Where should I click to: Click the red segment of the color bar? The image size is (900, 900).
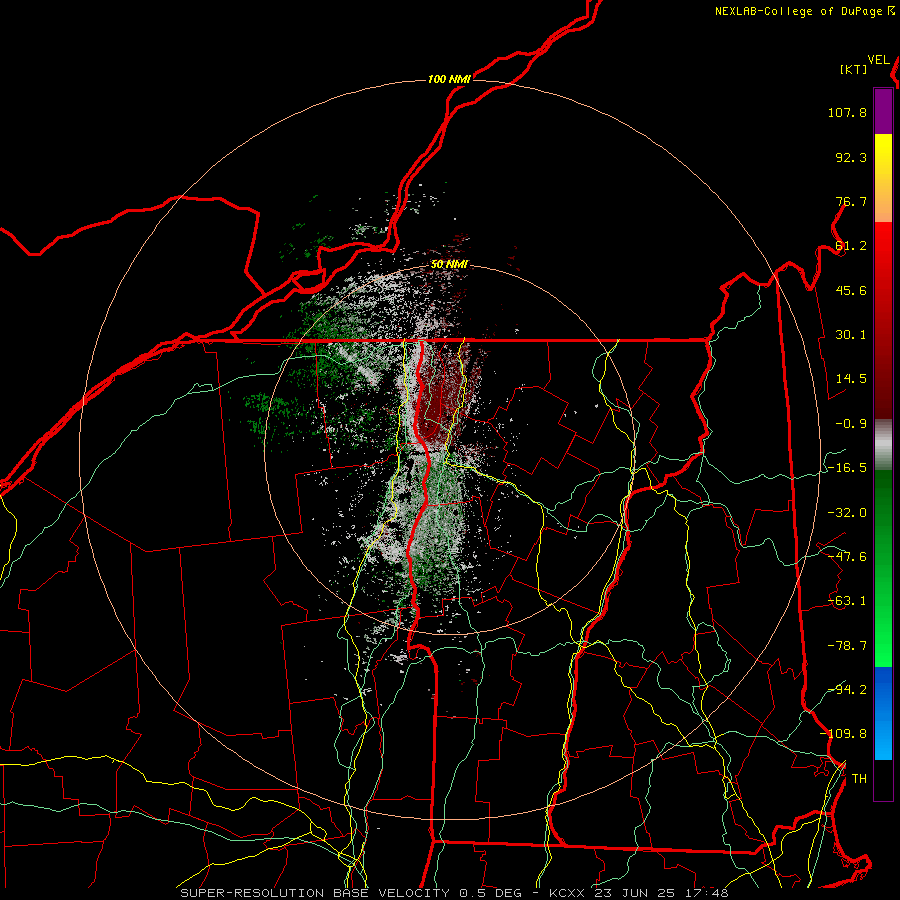tap(883, 320)
